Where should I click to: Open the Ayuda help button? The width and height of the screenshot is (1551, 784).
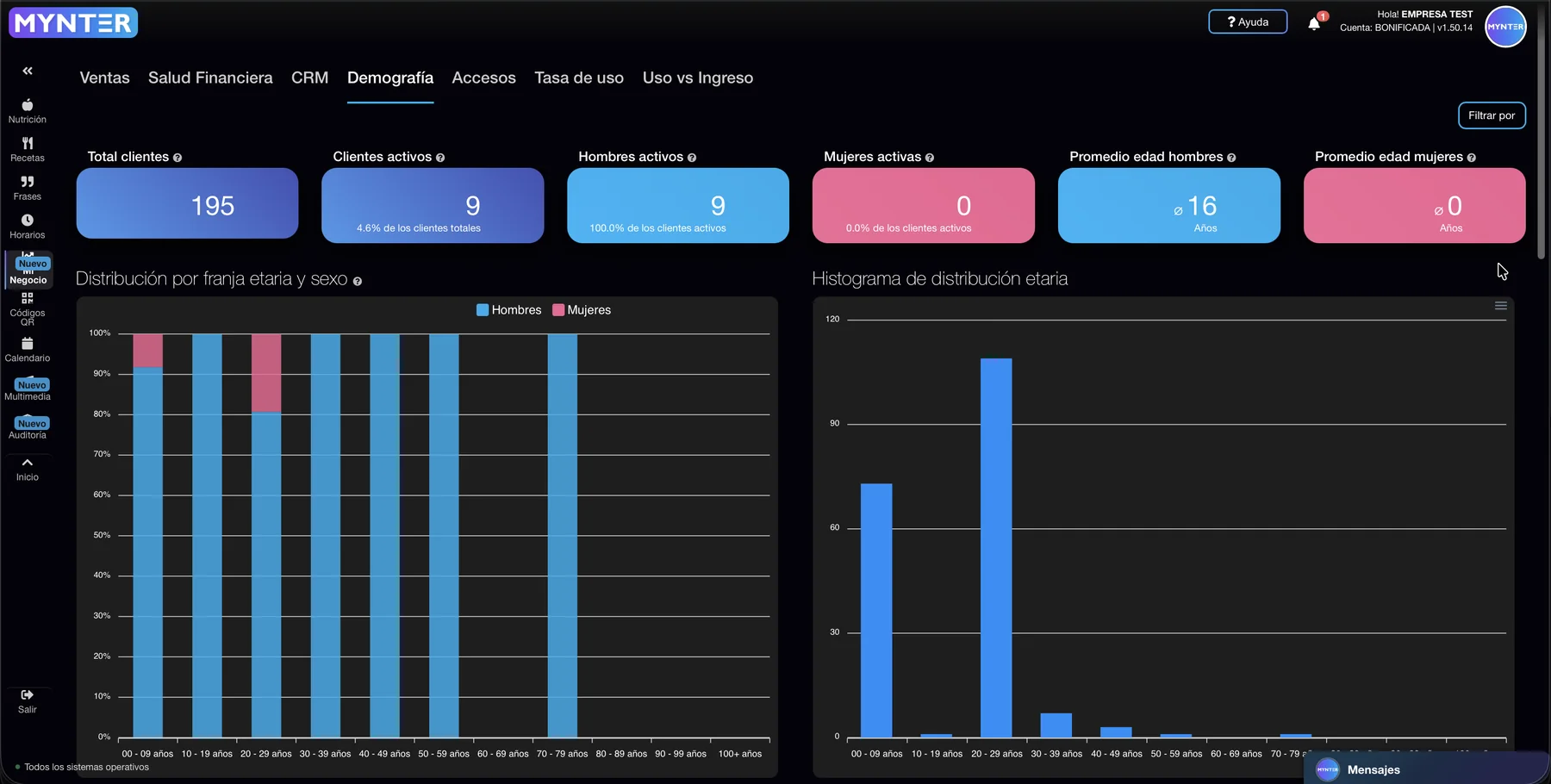(1248, 22)
